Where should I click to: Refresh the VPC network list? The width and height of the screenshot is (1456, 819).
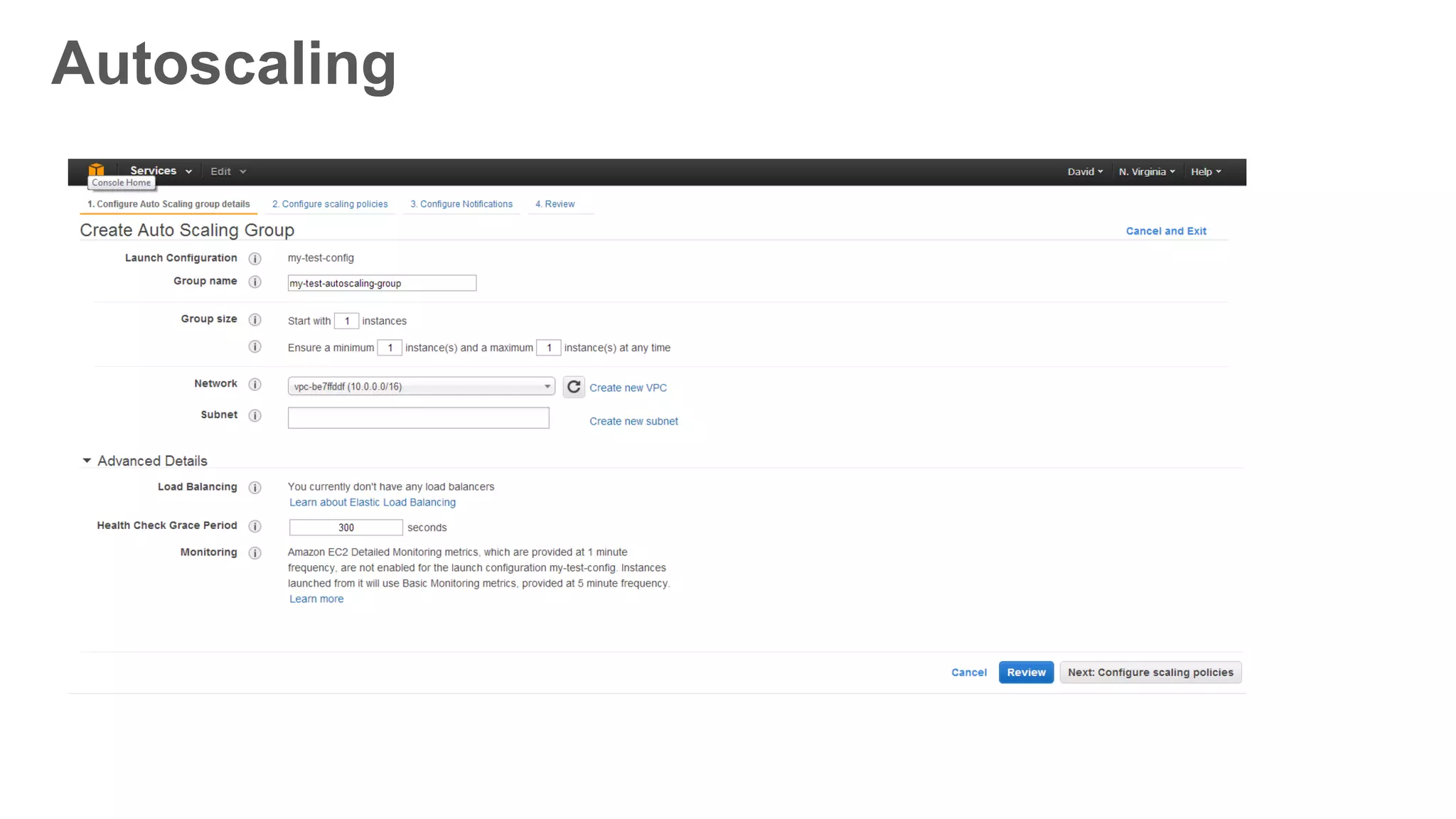point(574,387)
